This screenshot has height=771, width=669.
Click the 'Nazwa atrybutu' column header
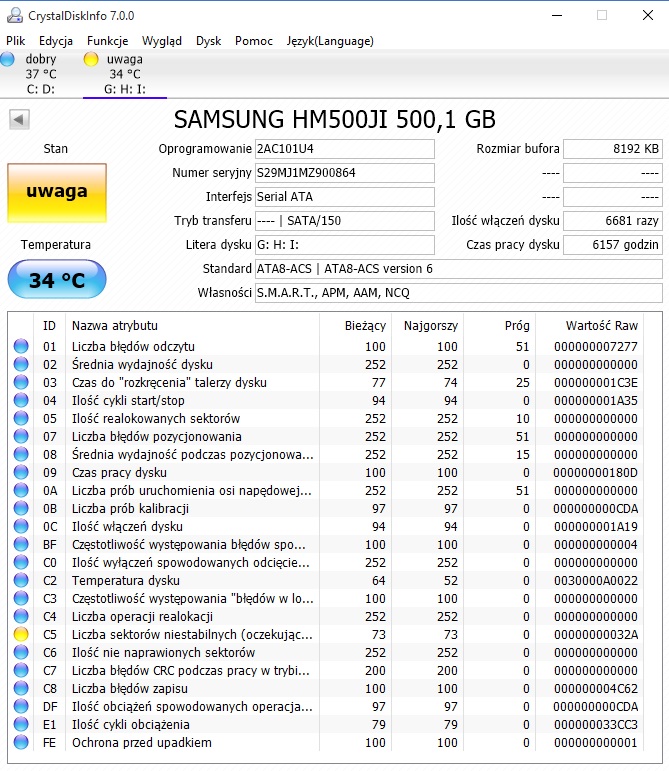coord(115,326)
